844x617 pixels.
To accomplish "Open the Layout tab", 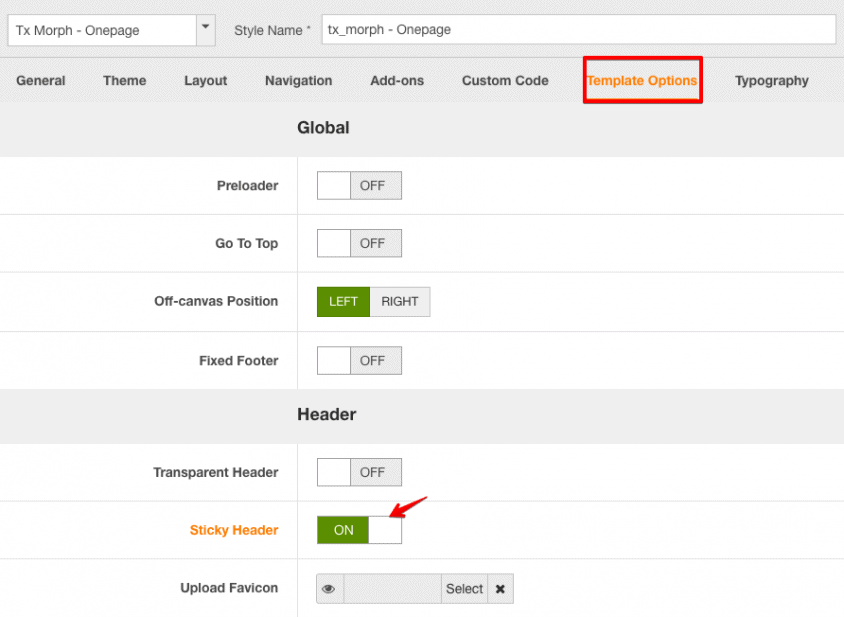I will click(x=206, y=81).
